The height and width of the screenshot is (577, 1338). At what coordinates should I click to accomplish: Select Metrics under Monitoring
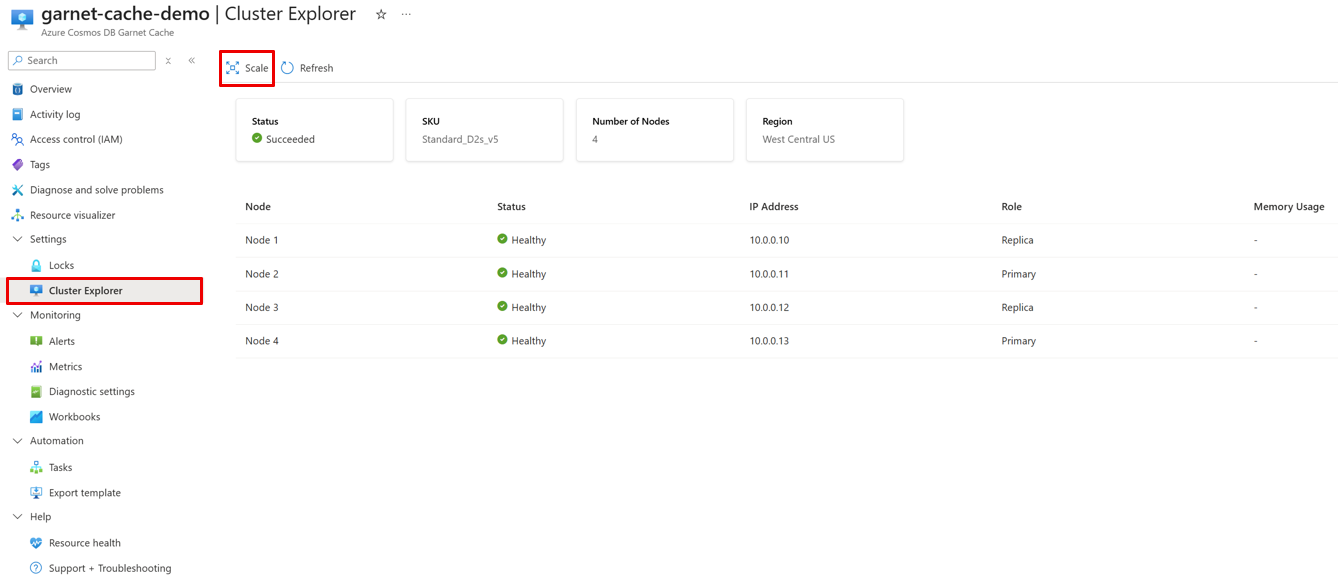pyautogui.click(x=65, y=367)
